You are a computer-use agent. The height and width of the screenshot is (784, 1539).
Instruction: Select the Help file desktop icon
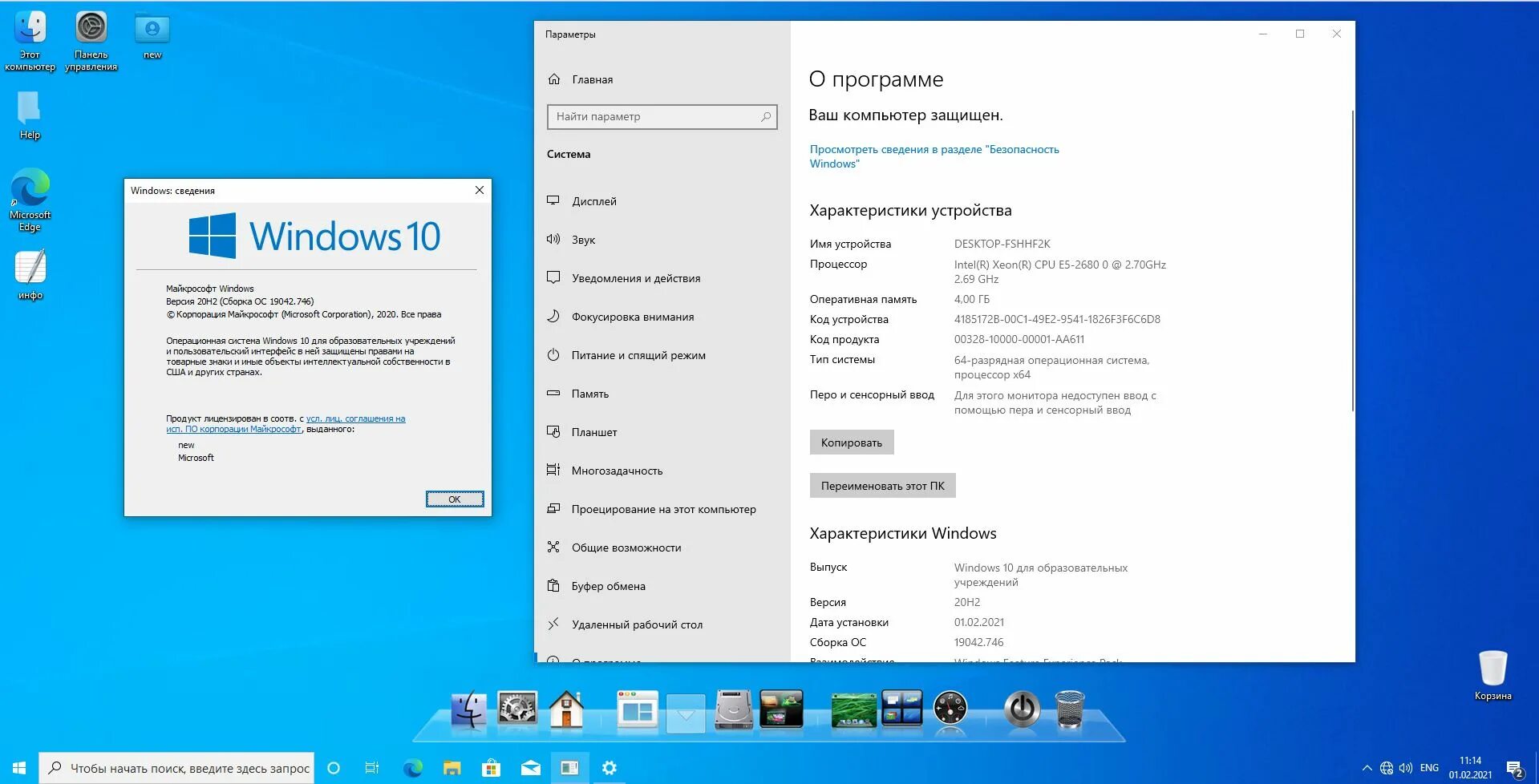[x=30, y=115]
